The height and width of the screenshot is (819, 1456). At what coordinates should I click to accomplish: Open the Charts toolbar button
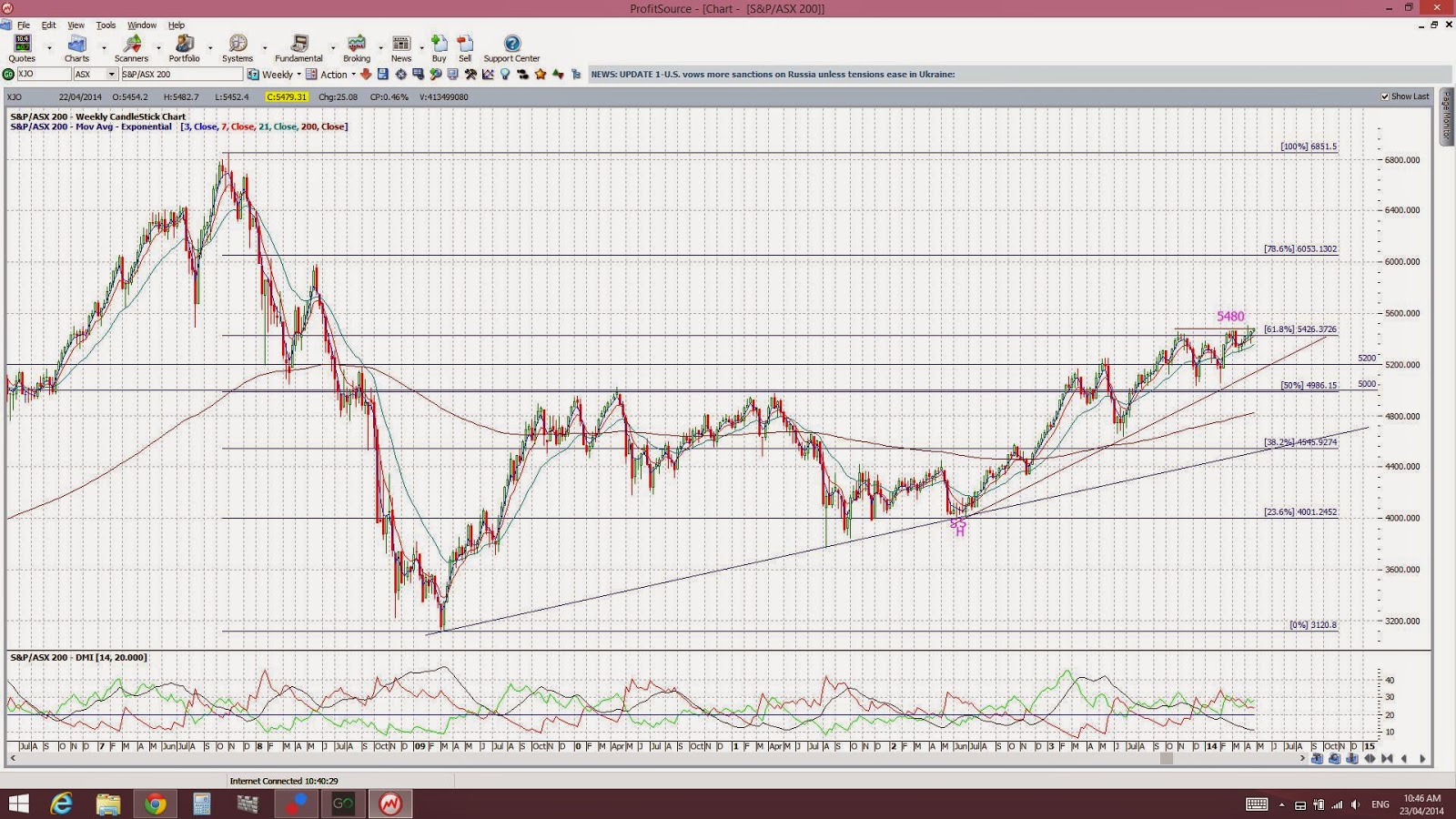pos(76,48)
